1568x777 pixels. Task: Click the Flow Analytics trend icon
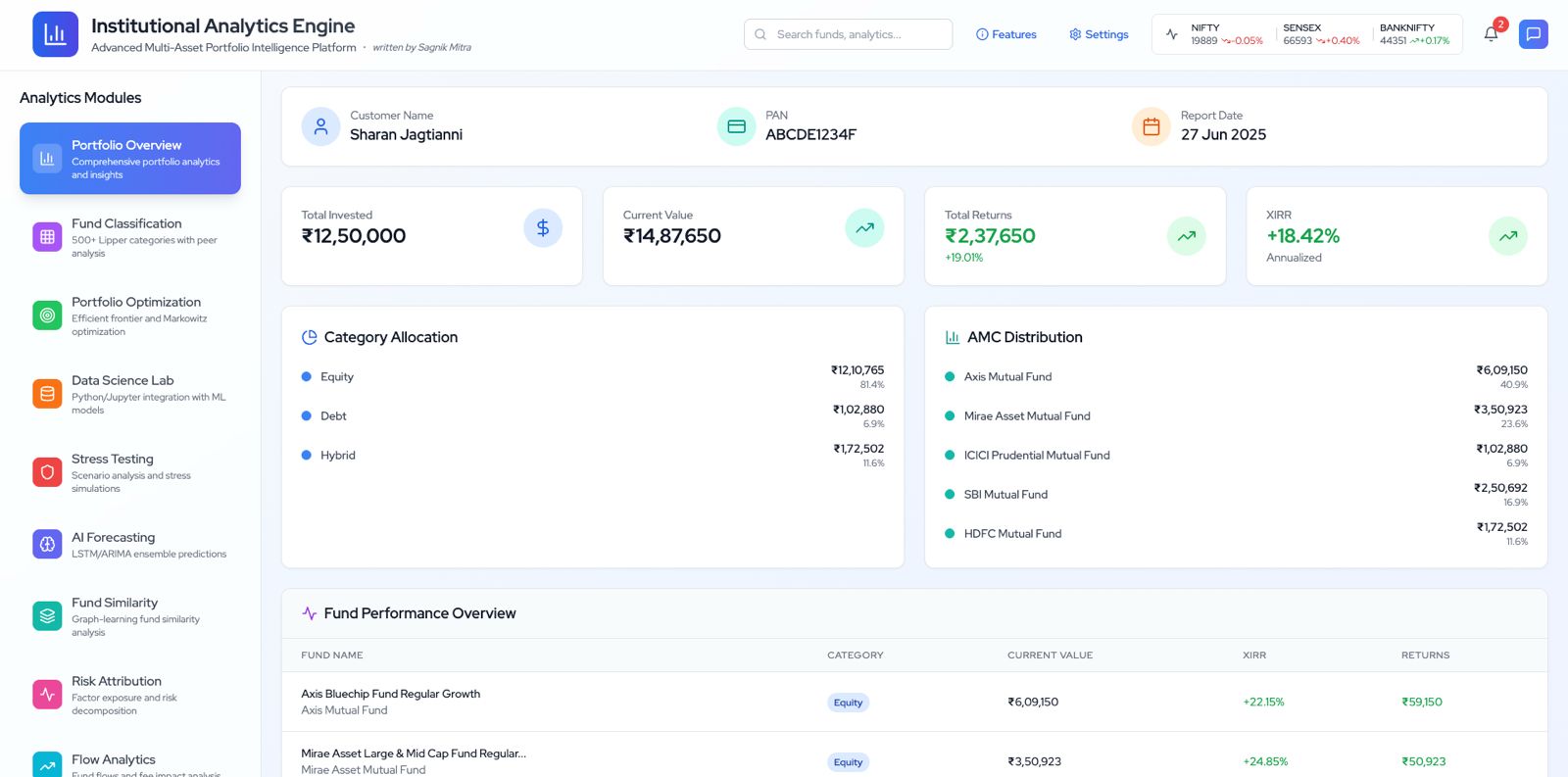(x=47, y=765)
